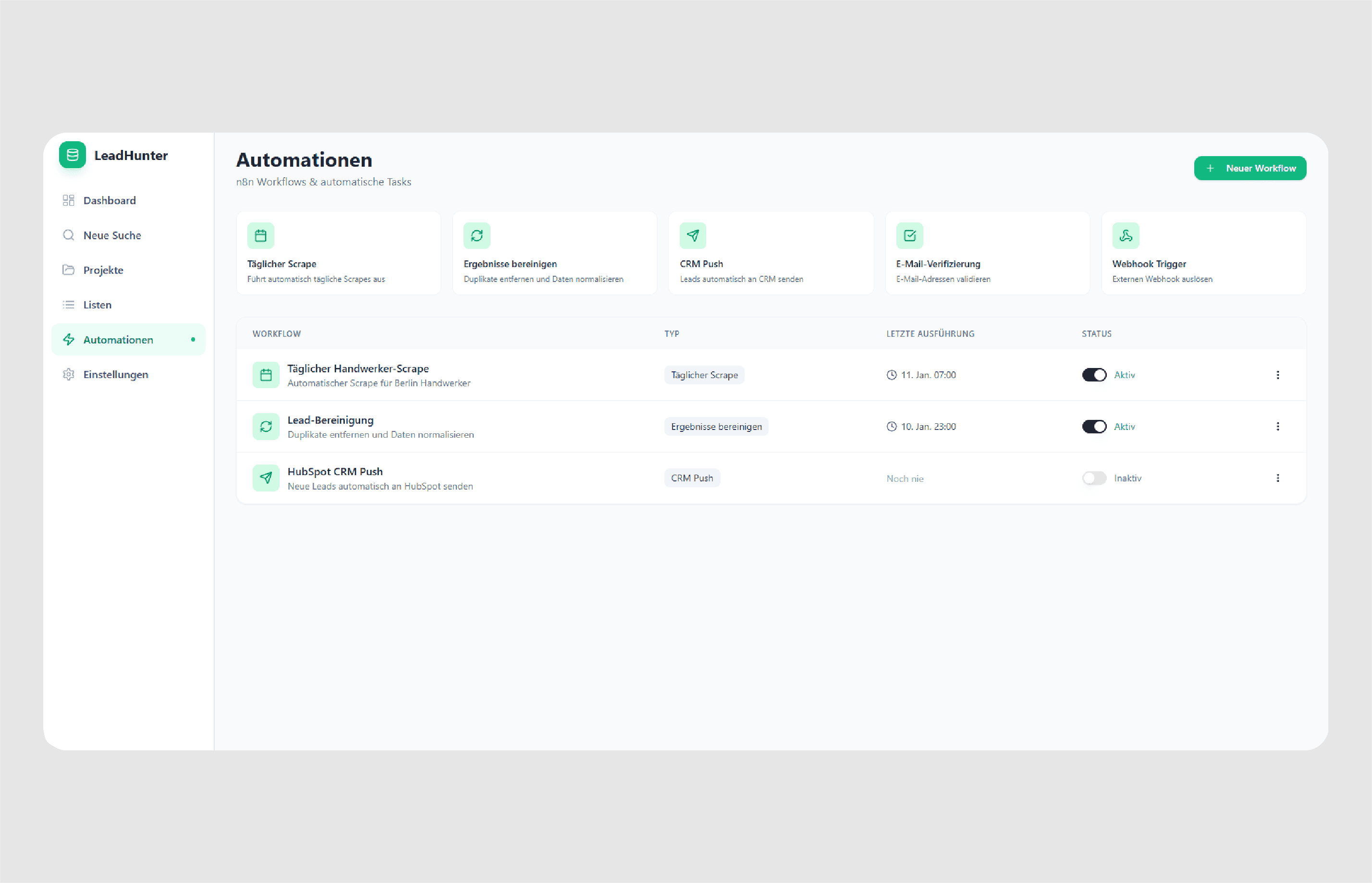This screenshot has width=1372, height=883.
Task: Open the Projekte sidebar link
Action: pyautogui.click(x=103, y=270)
